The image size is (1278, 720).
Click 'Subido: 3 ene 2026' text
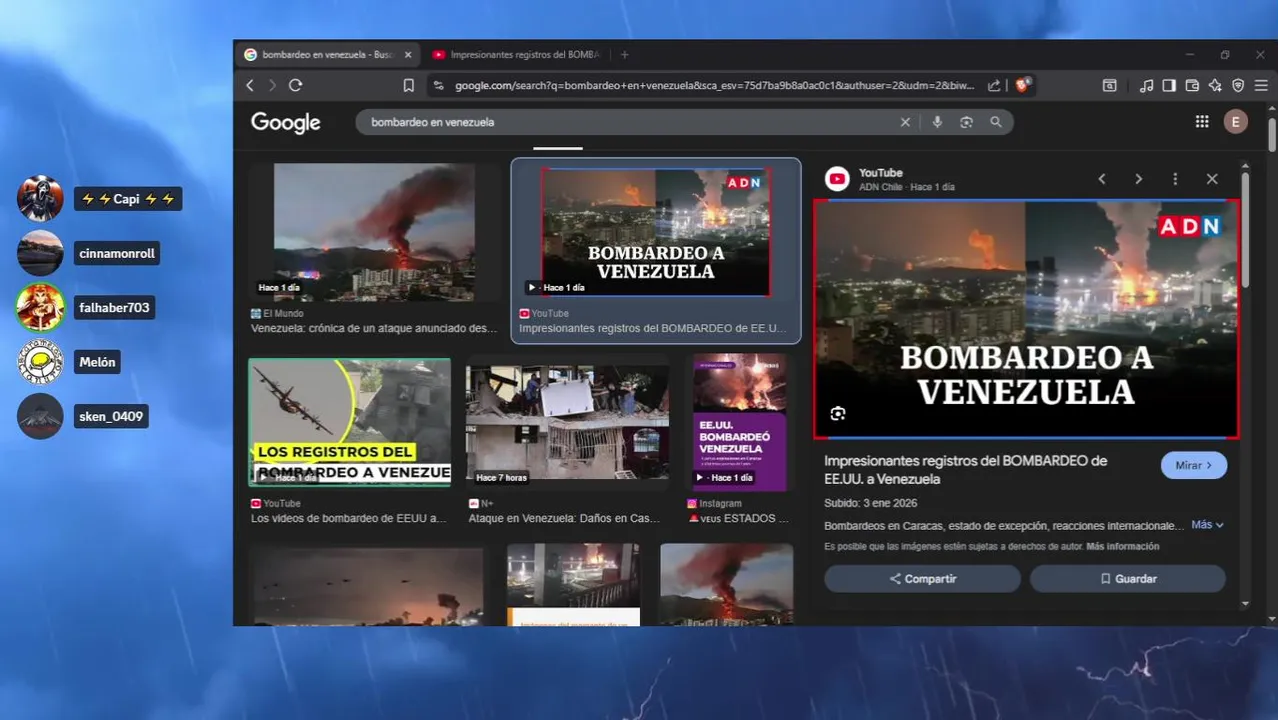point(870,503)
